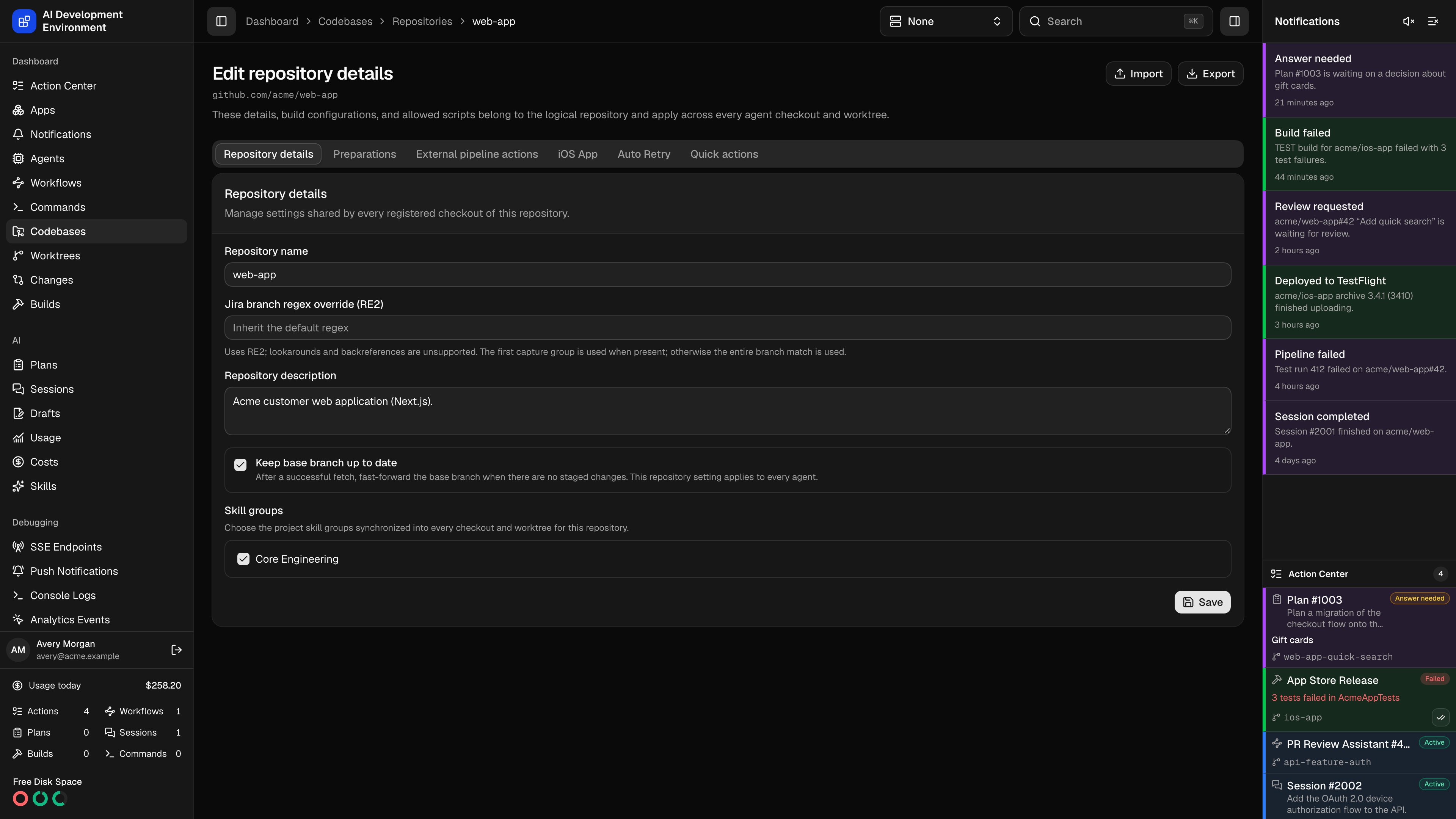Click the Usage today cost summary
This screenshot has height=819, width=1456.
click(97, 686)
